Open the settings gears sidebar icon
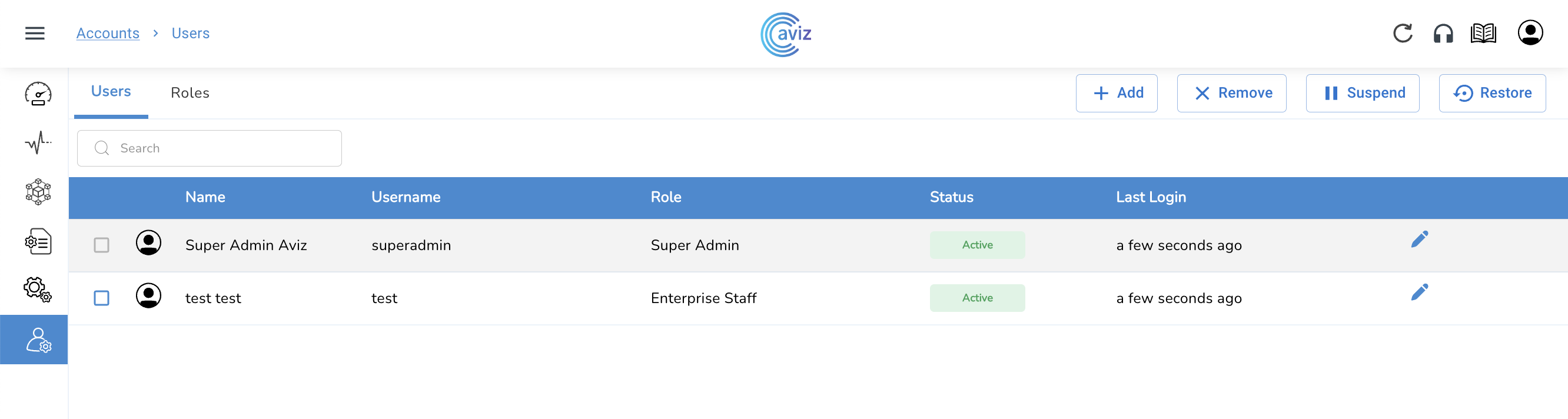The height and width of the screenshot is (419, 1568). 38,290
